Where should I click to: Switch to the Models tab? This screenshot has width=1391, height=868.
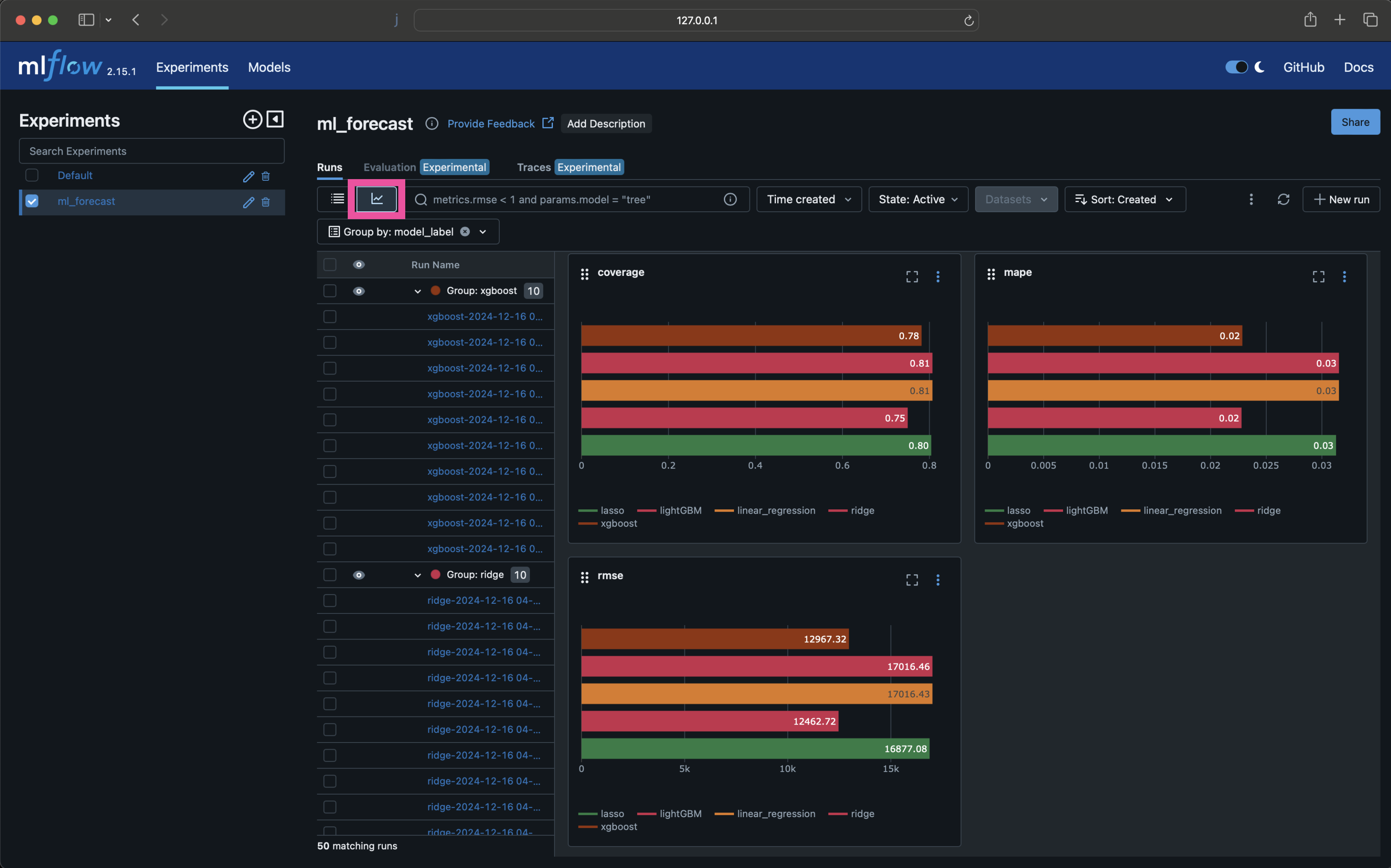pyautogui.click(x=269, y=67)
